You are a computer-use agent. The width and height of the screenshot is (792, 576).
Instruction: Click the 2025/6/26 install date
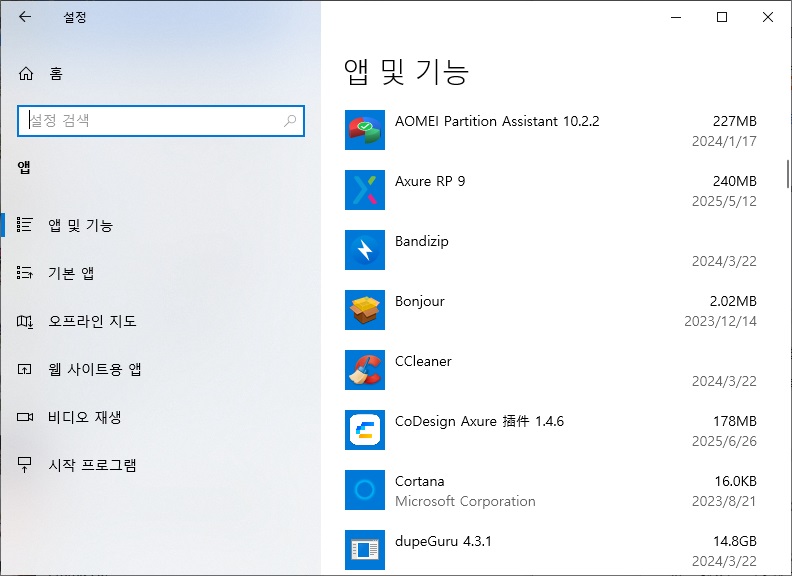pos(724,442)
